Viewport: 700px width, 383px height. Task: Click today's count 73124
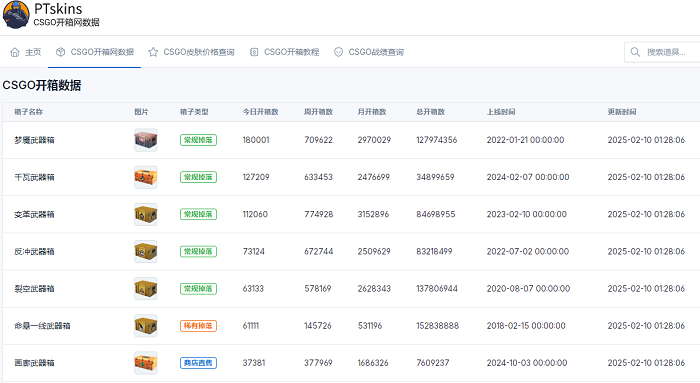[254, 251]
